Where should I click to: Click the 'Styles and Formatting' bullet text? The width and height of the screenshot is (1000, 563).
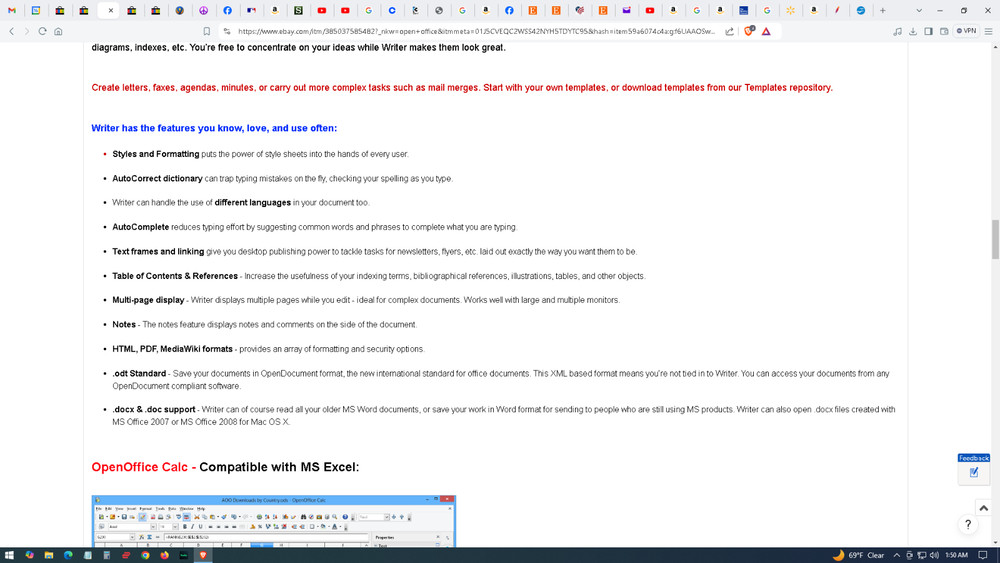(x=156, y=154)
